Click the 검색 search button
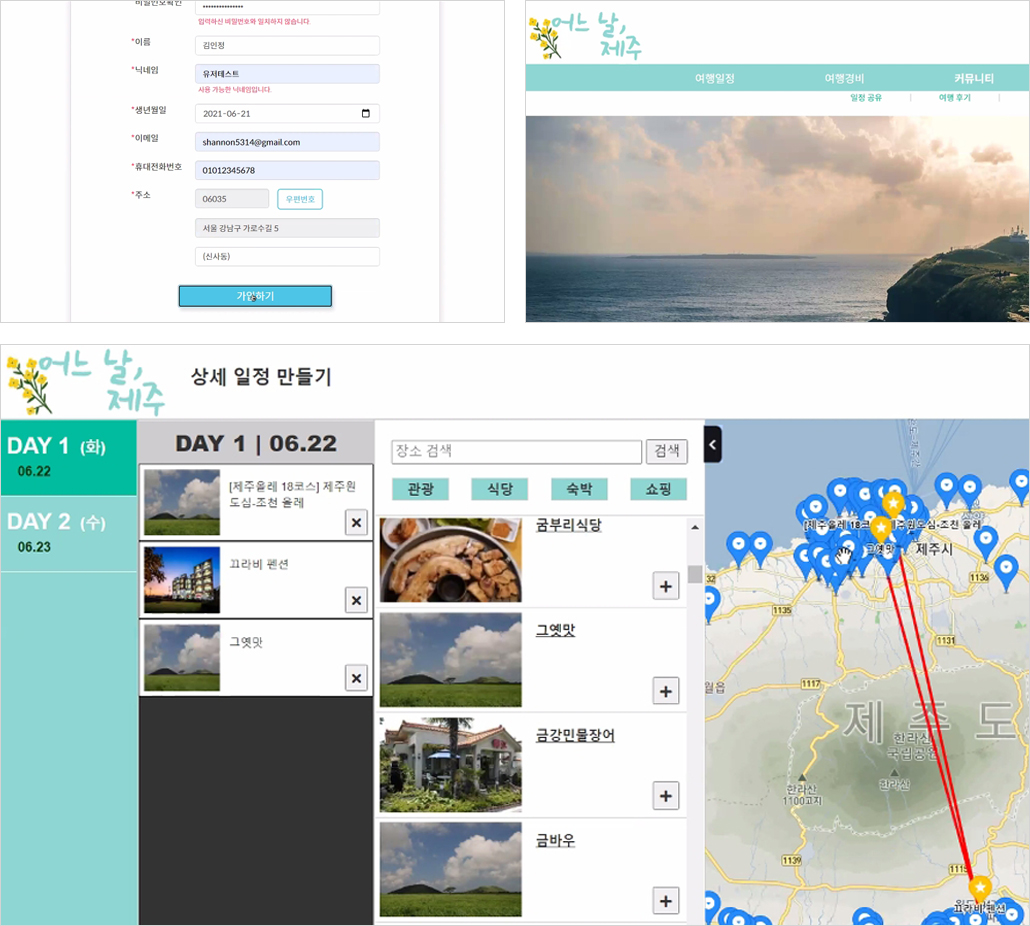Viewport: 1030px width, 926px height. coord(667,451)
